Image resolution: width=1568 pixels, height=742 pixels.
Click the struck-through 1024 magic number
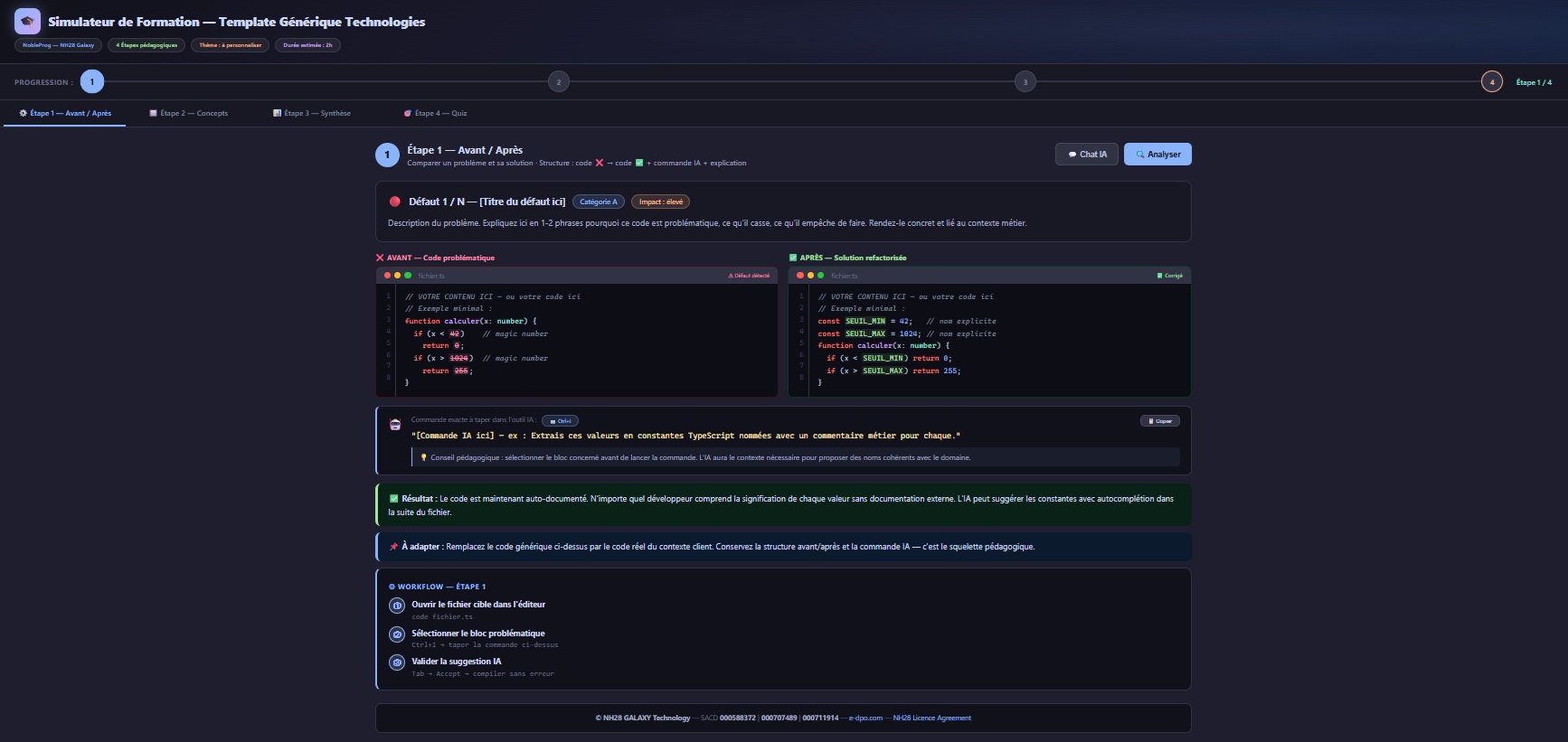tap(459, 358)
